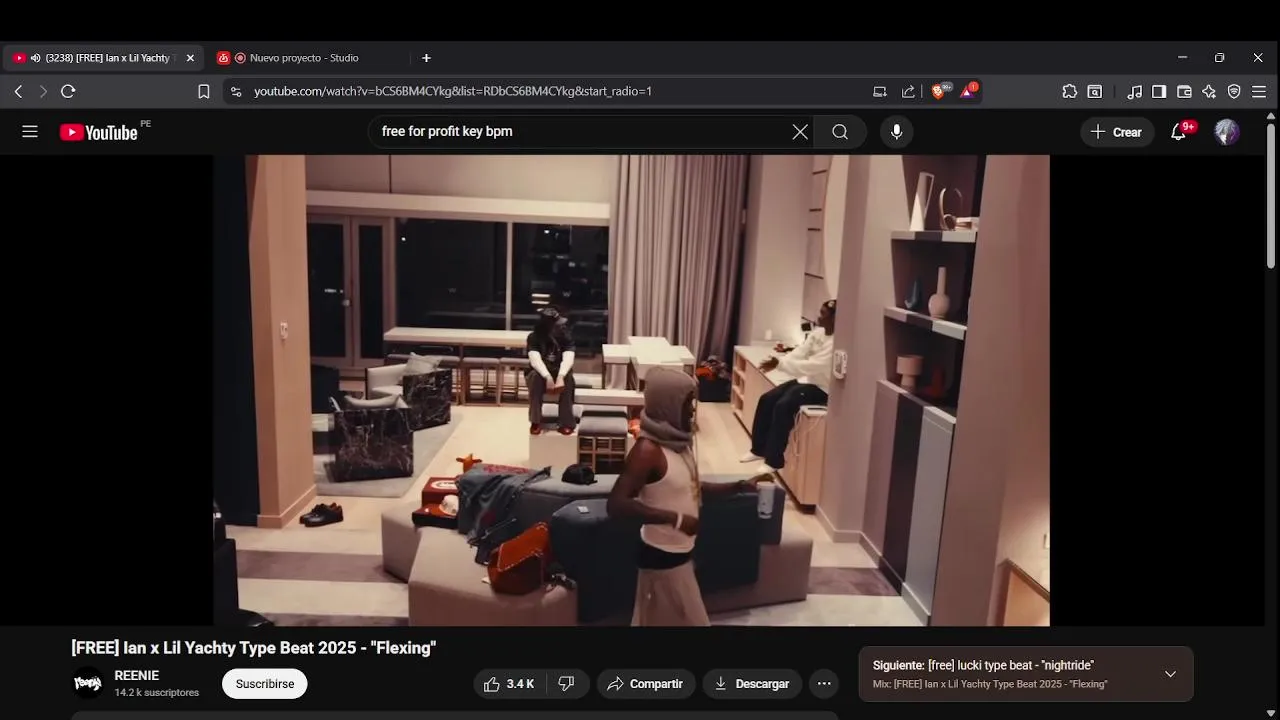Click the scrollbar down arrow

point(1271,712)
